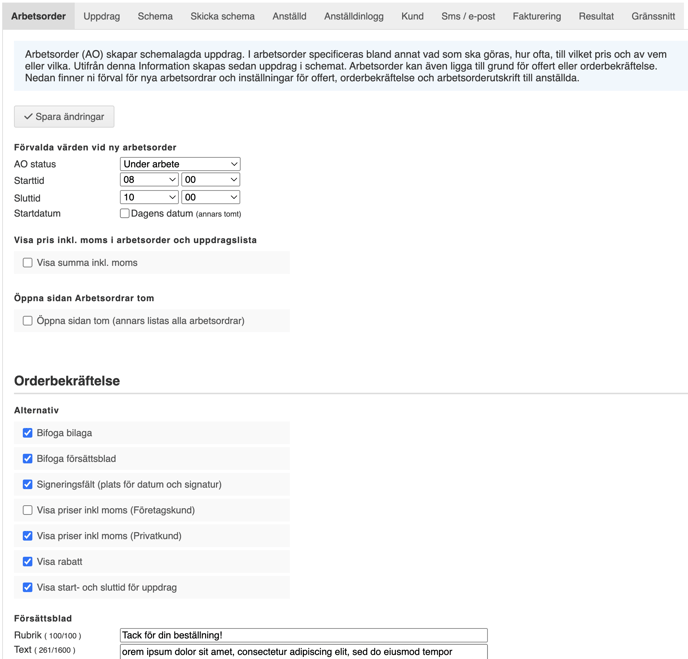Switch to the Schema tab

(x=155, y=16)
